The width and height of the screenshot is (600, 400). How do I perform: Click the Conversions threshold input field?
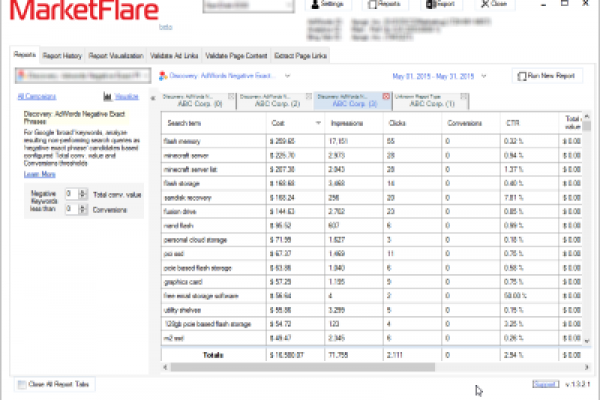point(72,209)
